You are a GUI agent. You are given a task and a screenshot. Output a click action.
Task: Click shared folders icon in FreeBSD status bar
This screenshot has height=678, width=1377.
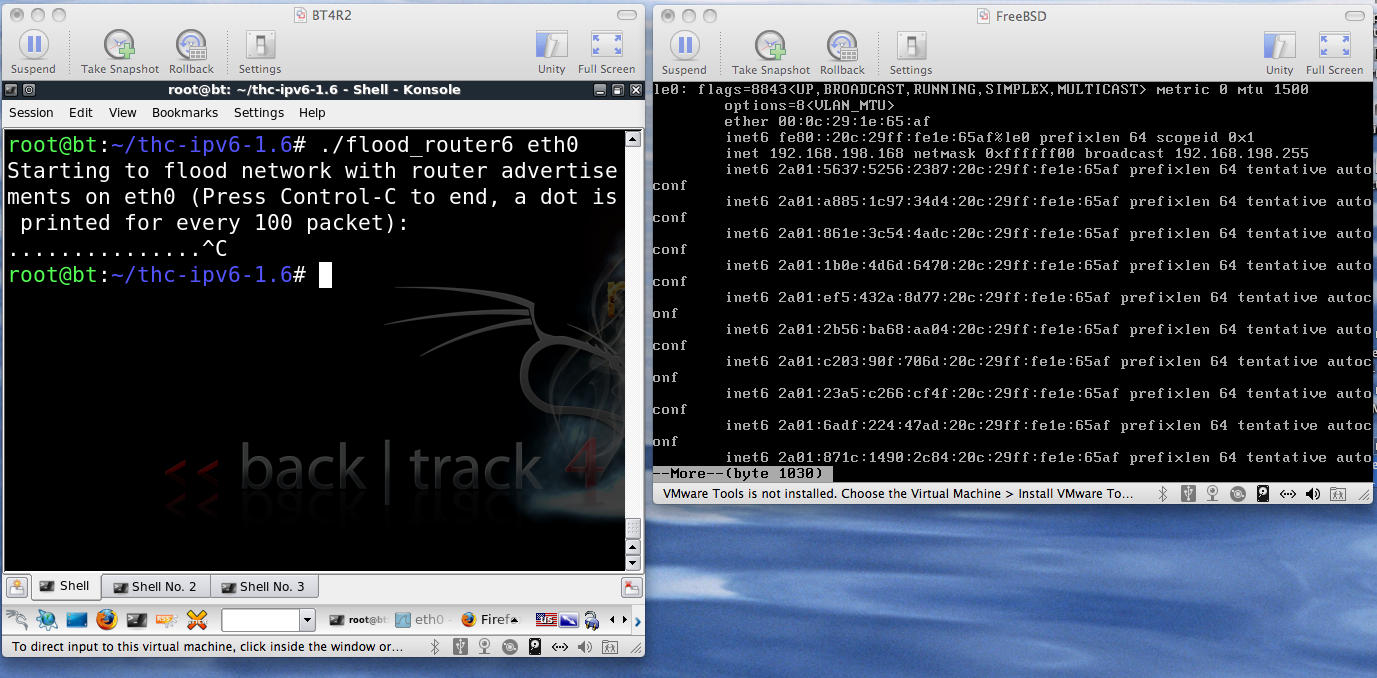click(x=1338, y=493)
